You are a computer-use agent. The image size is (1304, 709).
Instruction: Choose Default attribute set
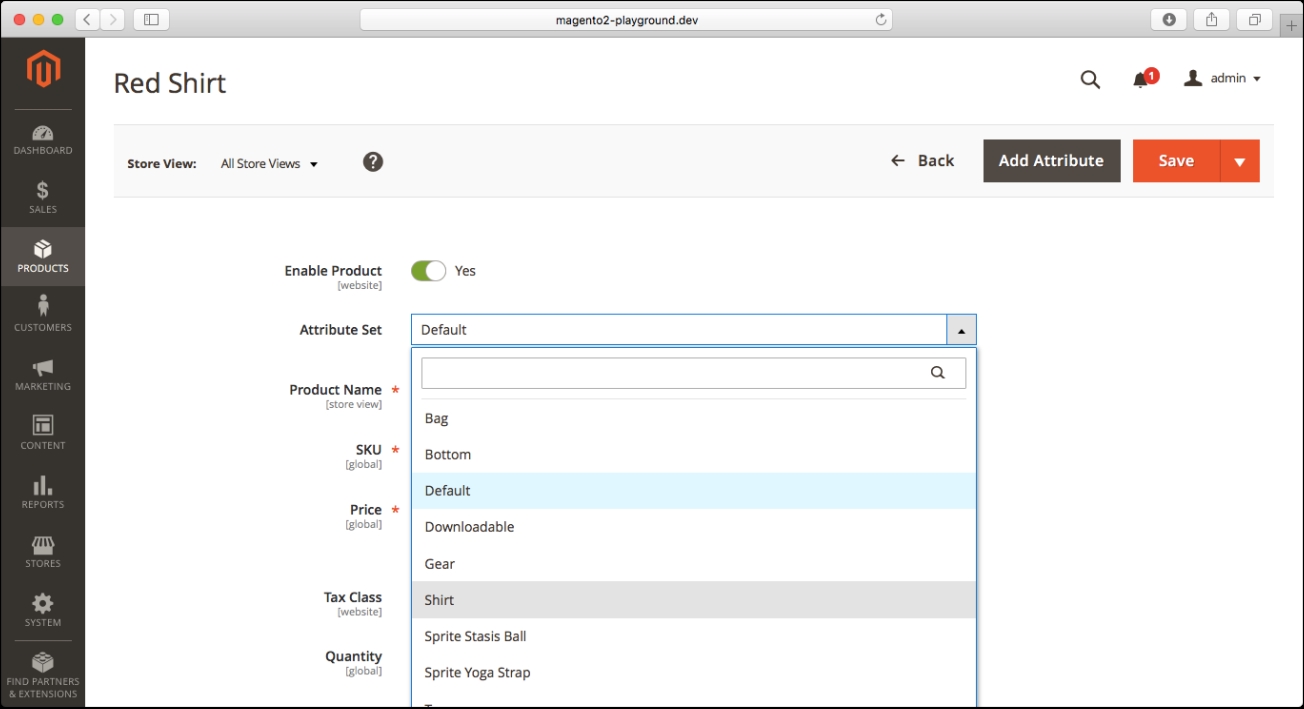(x=694, y=490)
